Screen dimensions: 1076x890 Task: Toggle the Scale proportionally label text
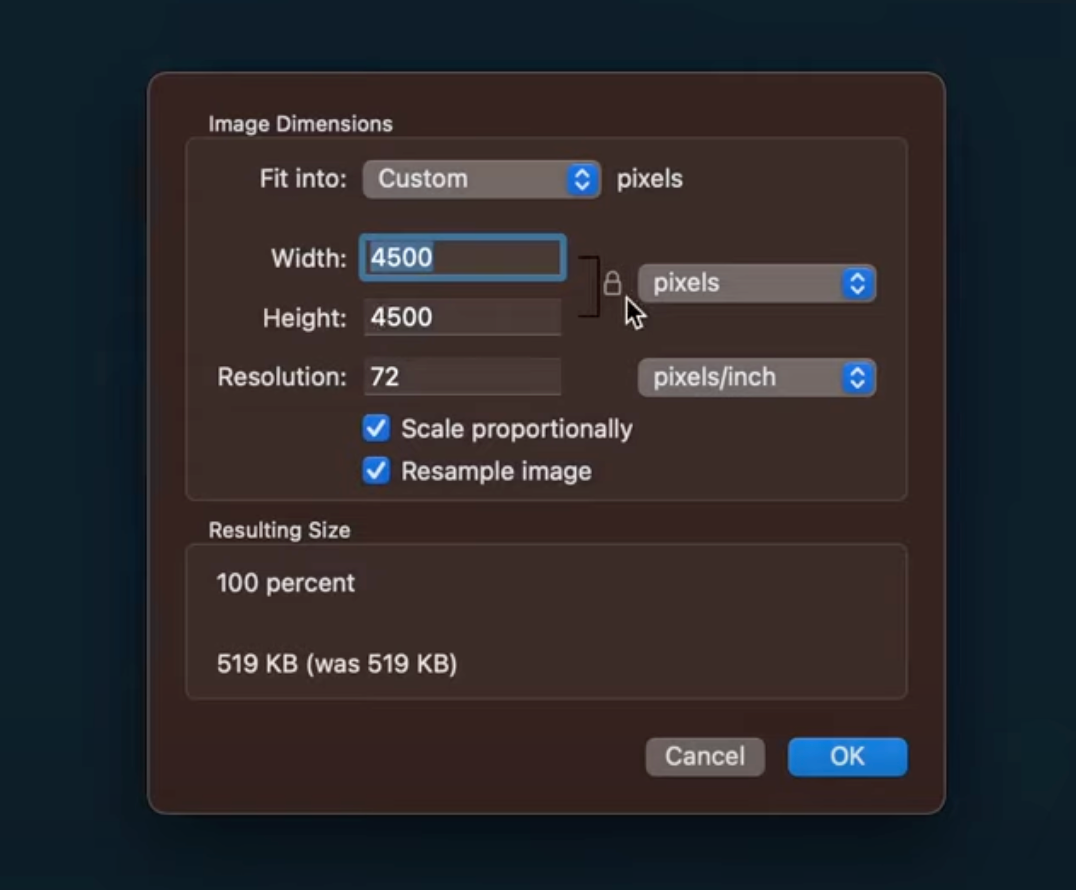point(516,428)
